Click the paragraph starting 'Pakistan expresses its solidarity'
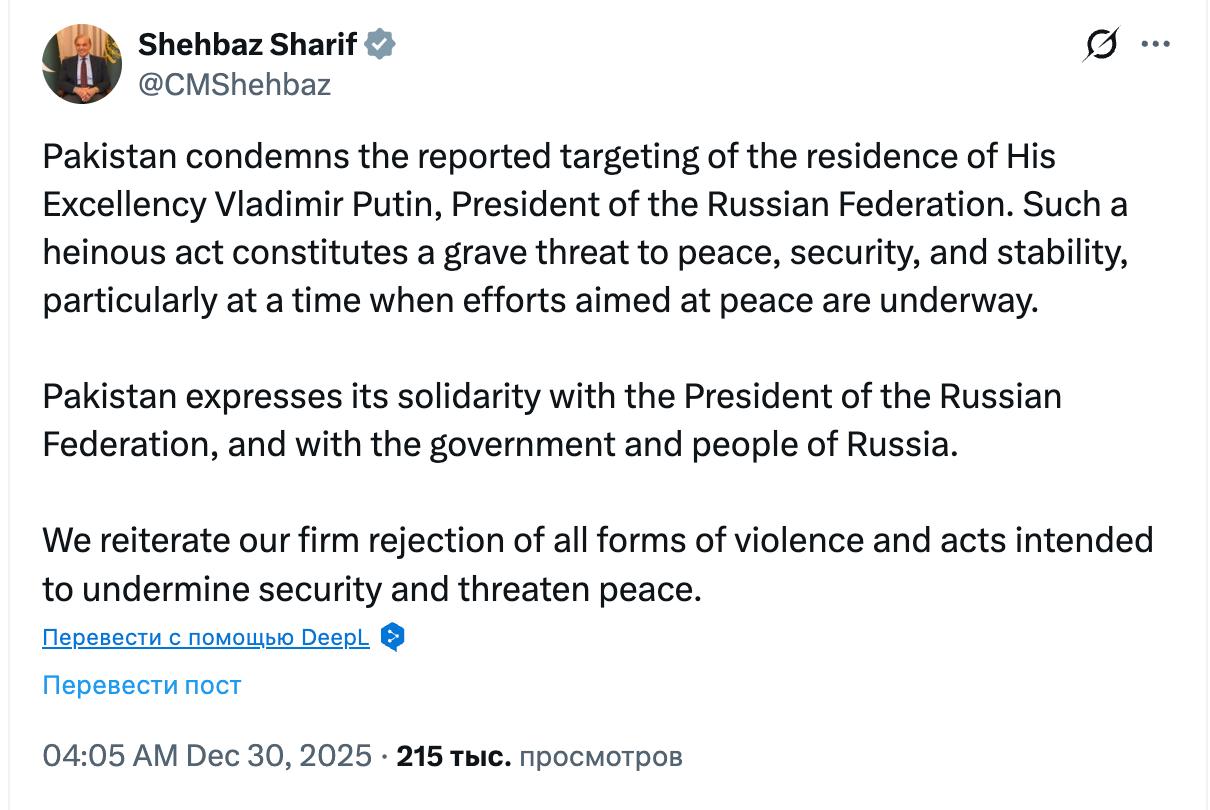Screen dimensions: 1210x810 click(x=550, y=420)
